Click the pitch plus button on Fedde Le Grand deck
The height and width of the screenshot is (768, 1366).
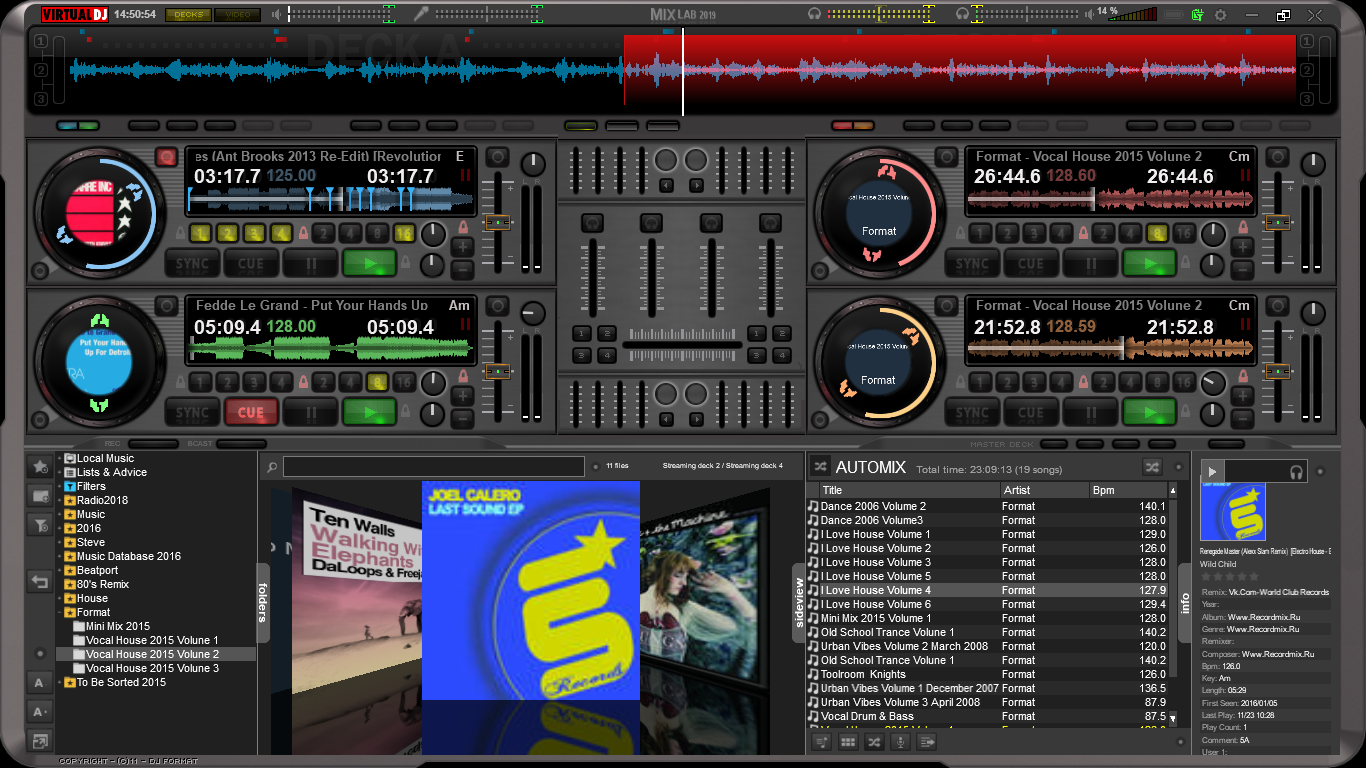click(462, 396)
